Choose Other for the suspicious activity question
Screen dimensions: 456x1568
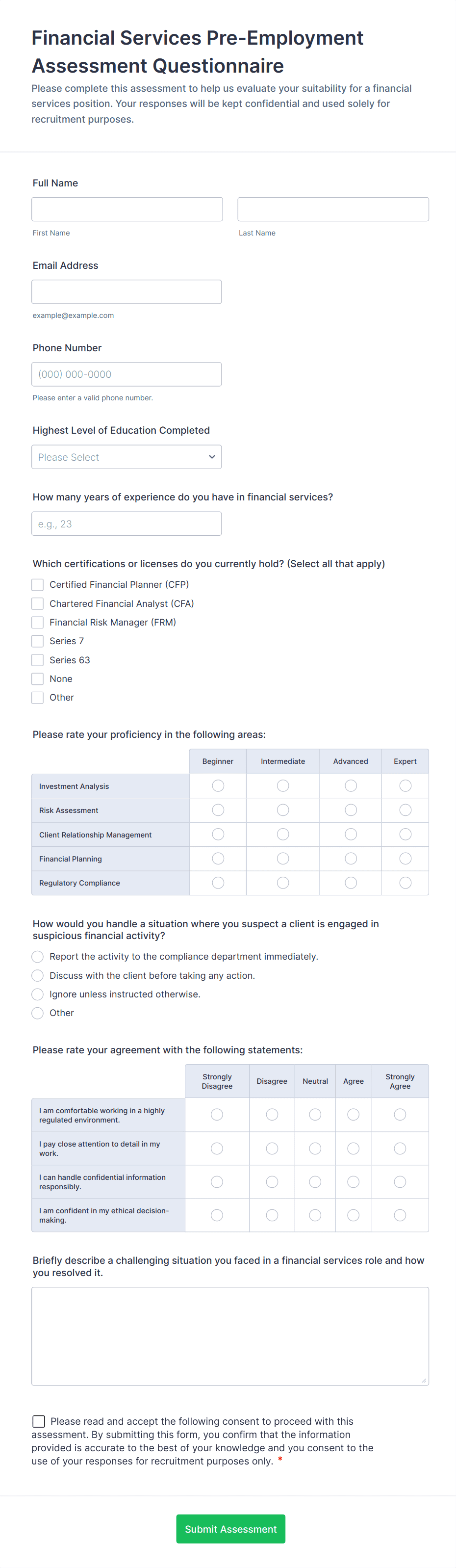coord(37,1013)
